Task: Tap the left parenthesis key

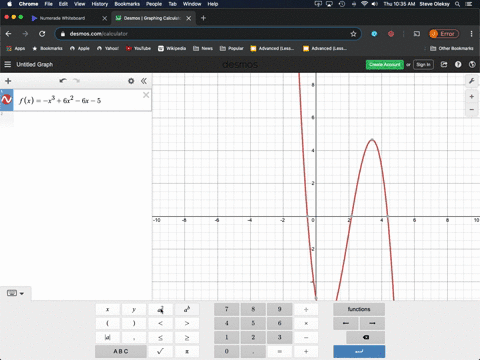Action: click(108, 323)
